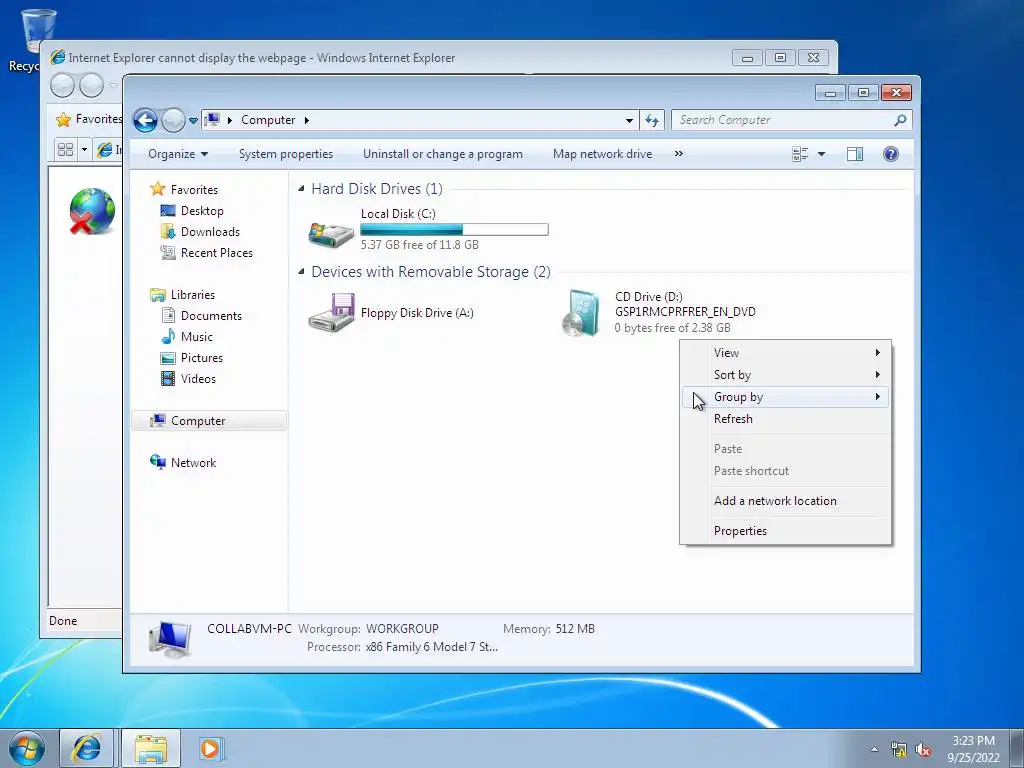
Task: Click the search magnifier icon
Action: pos(900,120)
